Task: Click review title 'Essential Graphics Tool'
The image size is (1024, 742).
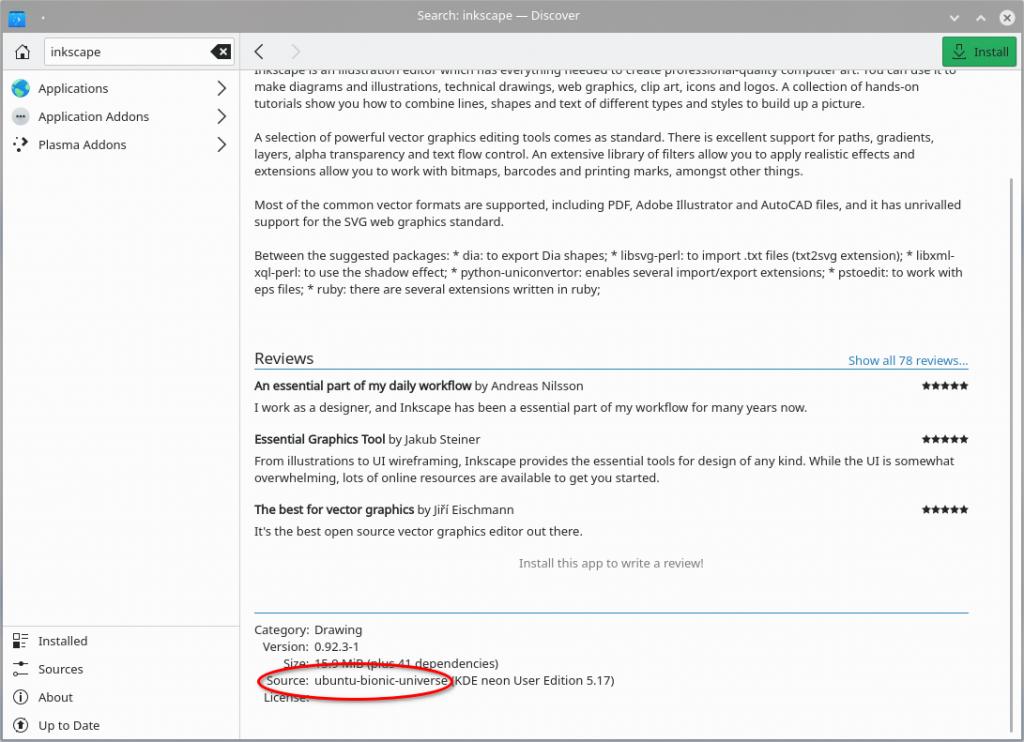Action: (319, 440)
